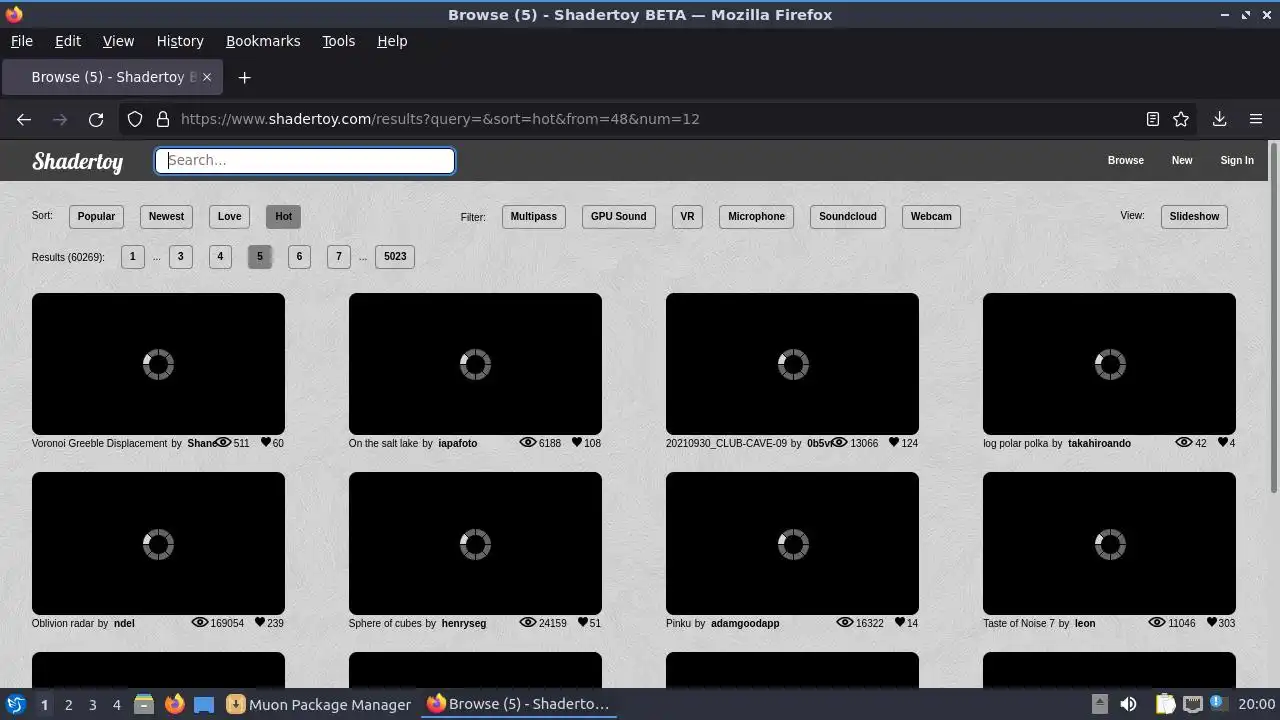Switch view to Slideshow

[x=1194, y=216]
